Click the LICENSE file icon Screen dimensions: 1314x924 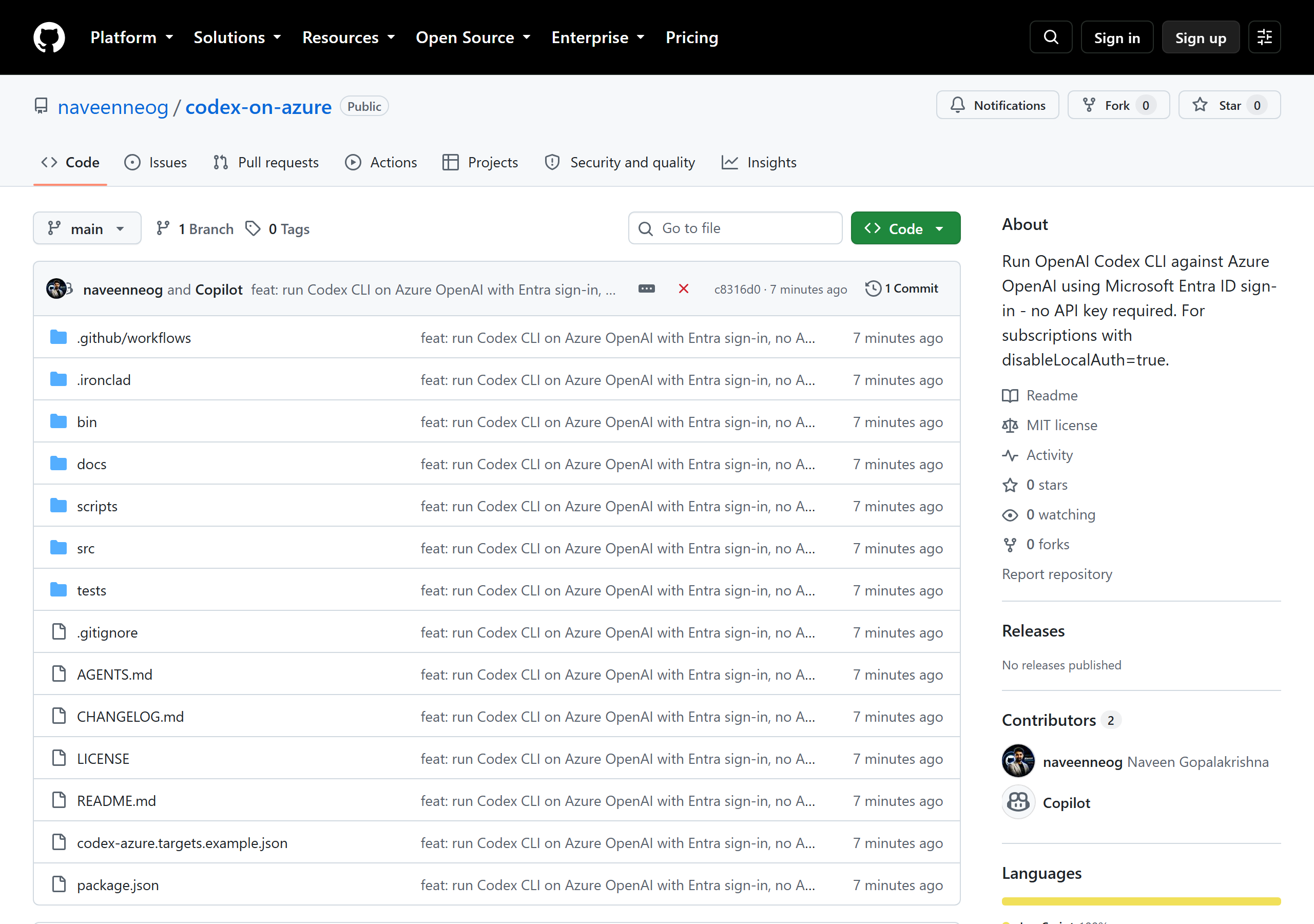pos(59,758)
